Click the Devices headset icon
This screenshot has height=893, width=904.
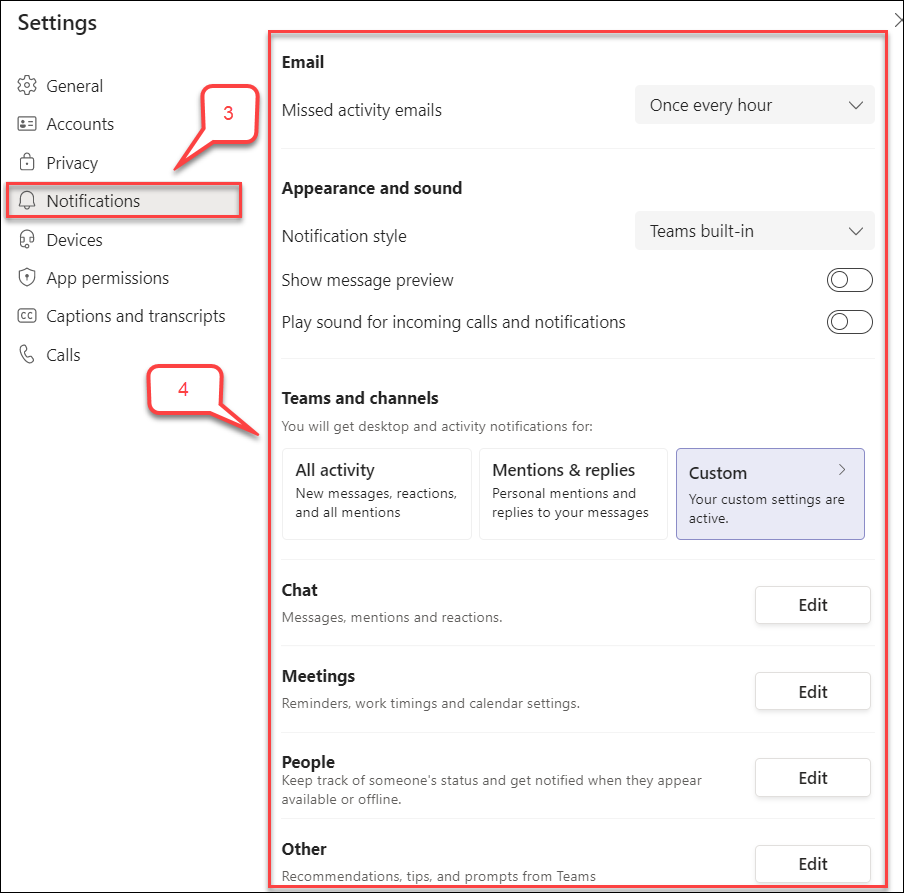click(27, 239)
